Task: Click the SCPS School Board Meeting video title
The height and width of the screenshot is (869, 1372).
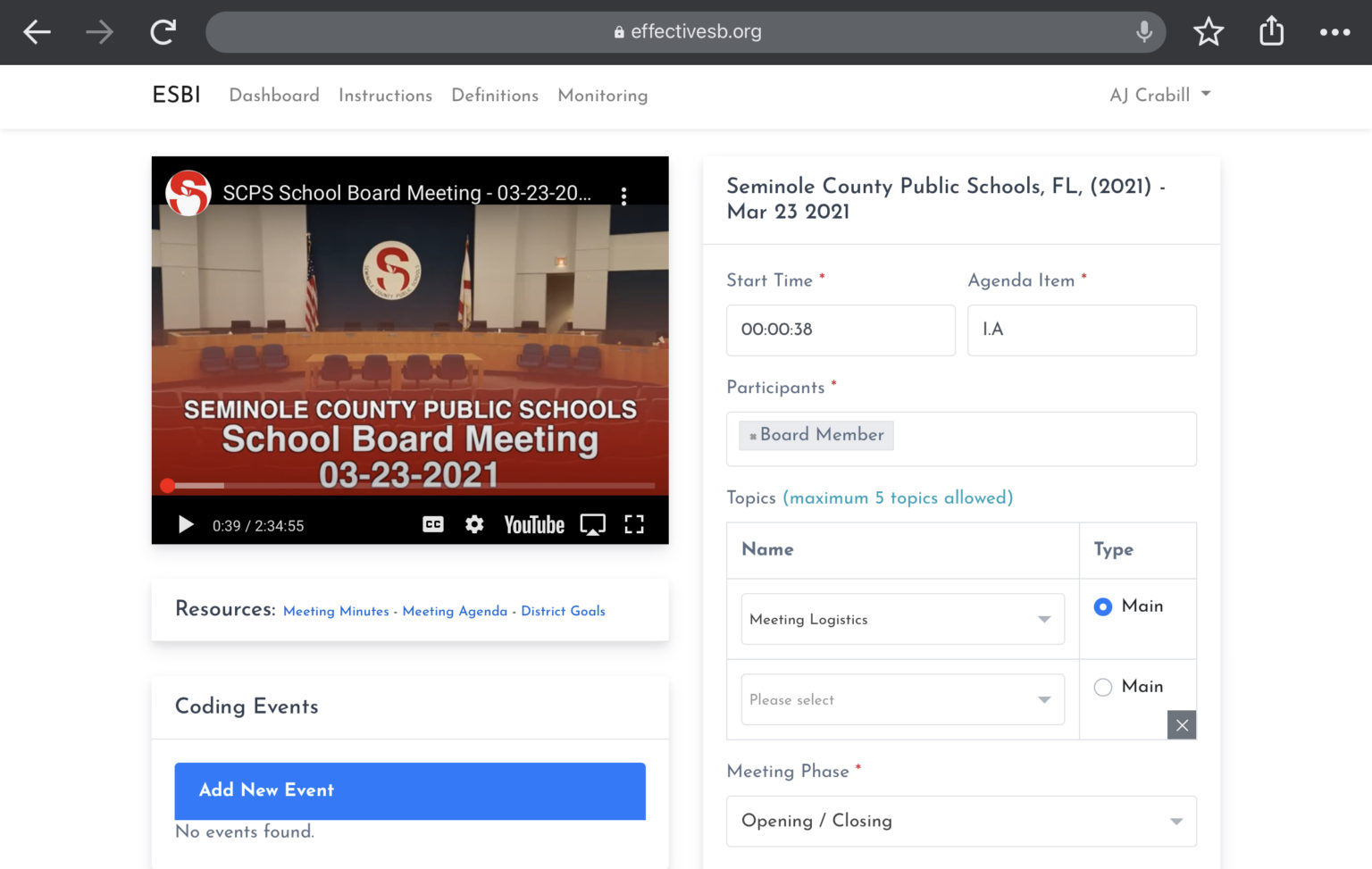Action: pos(406,193)
